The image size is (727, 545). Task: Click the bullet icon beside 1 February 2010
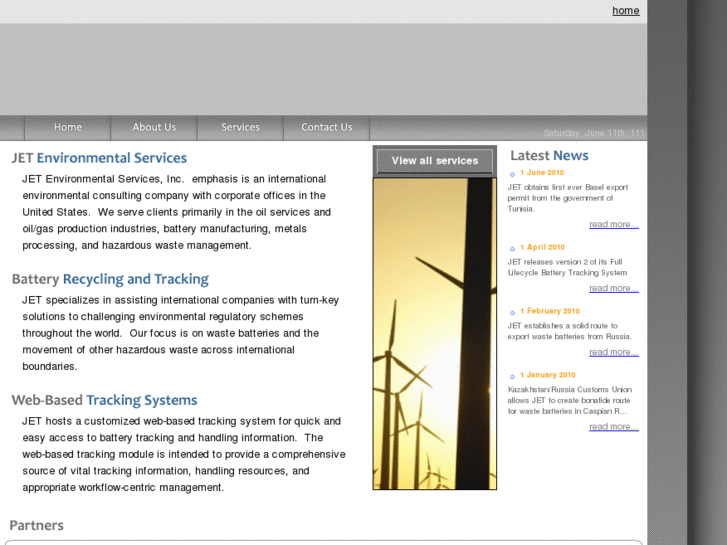coord(513,312)
